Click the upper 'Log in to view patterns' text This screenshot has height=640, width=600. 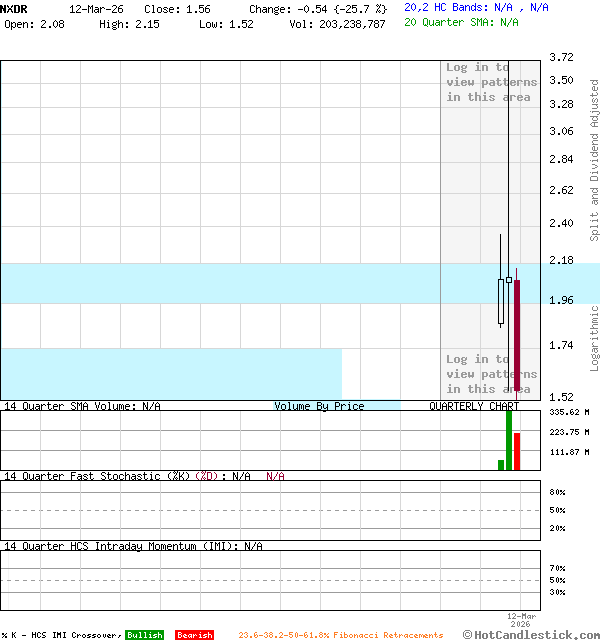click(x=491, y=82)
